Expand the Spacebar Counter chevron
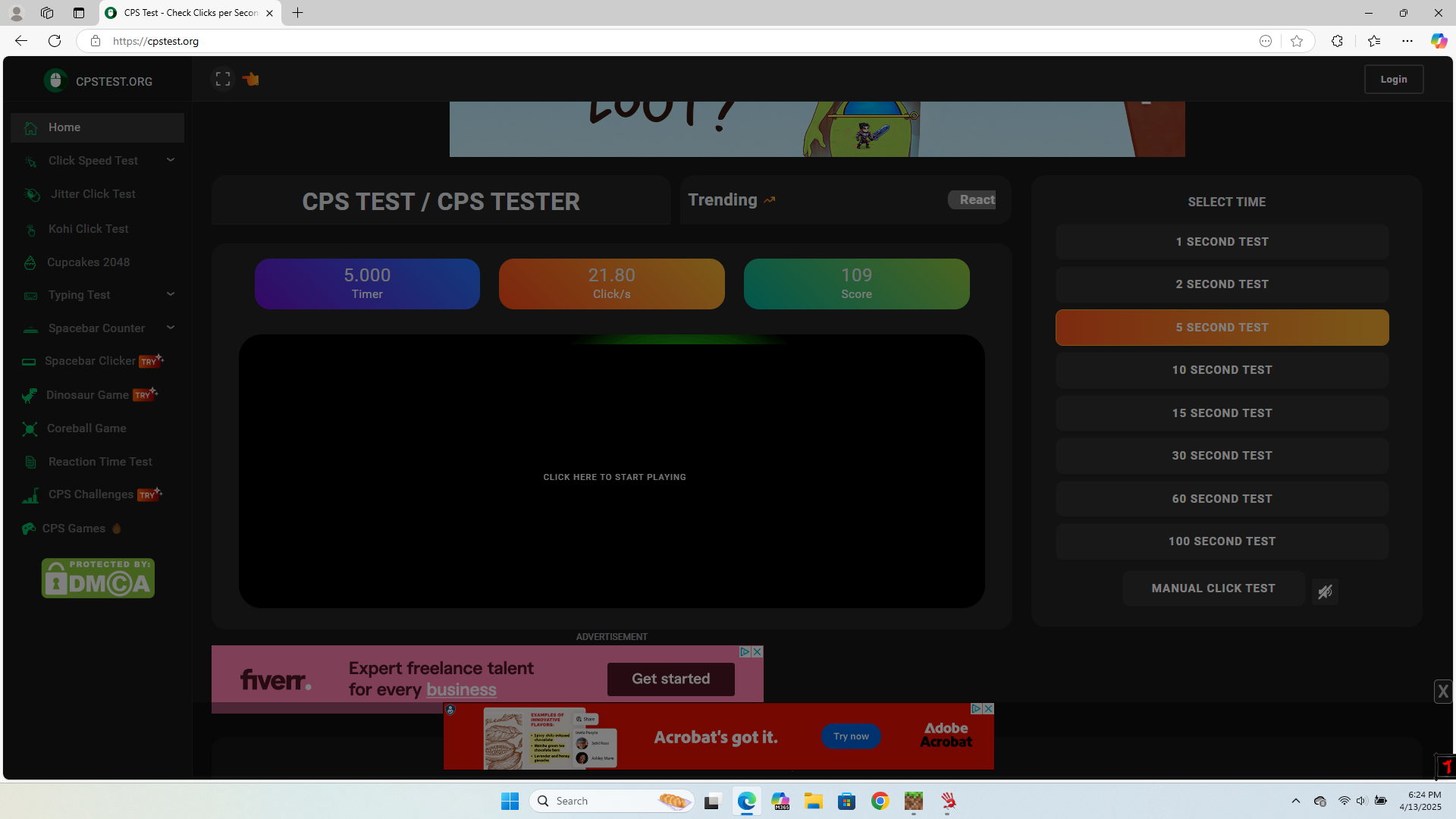Viewport: 1456px width, 819px height. point(171,328)
